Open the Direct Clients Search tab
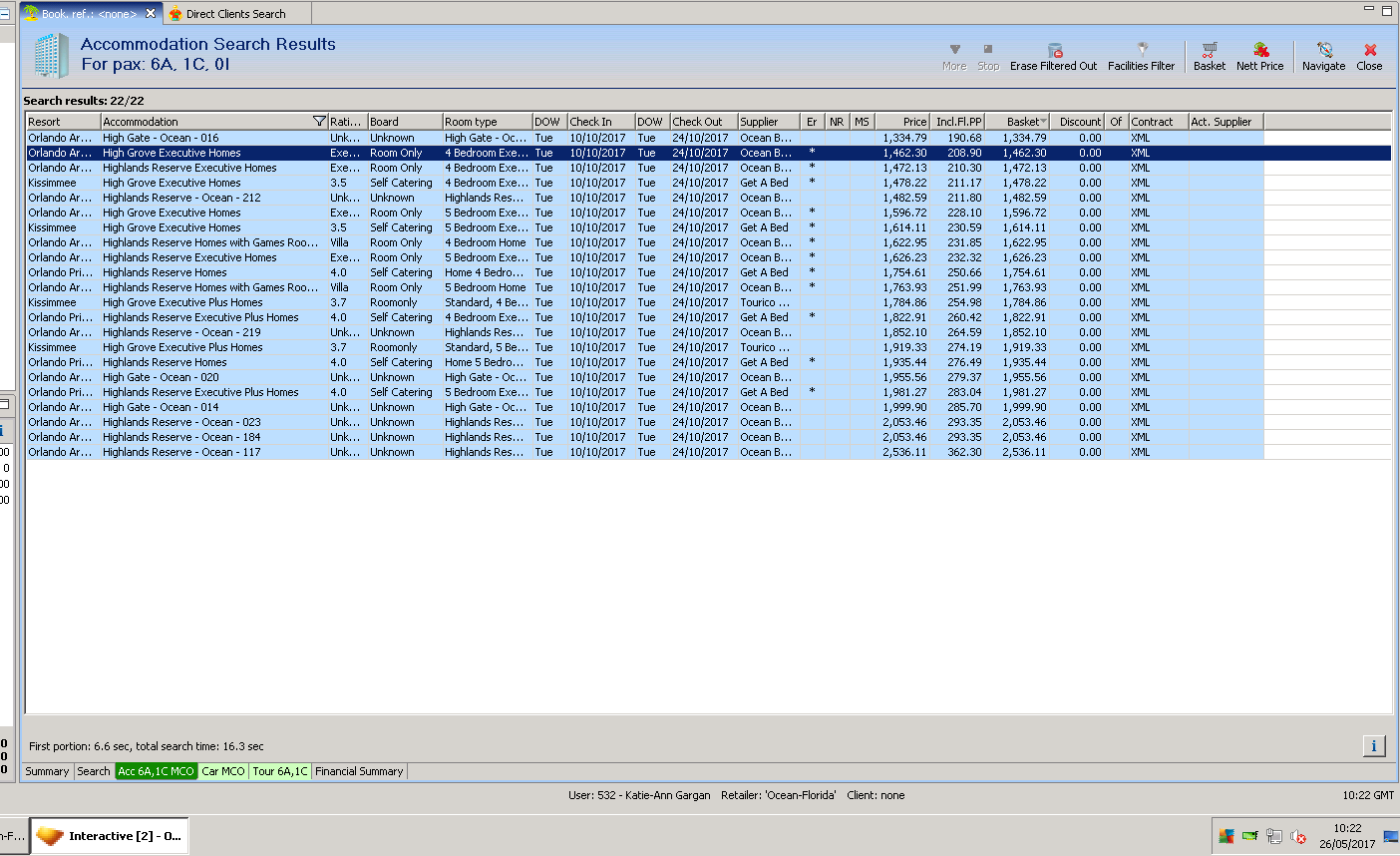The image size is (1400, 856). [235, 14]
